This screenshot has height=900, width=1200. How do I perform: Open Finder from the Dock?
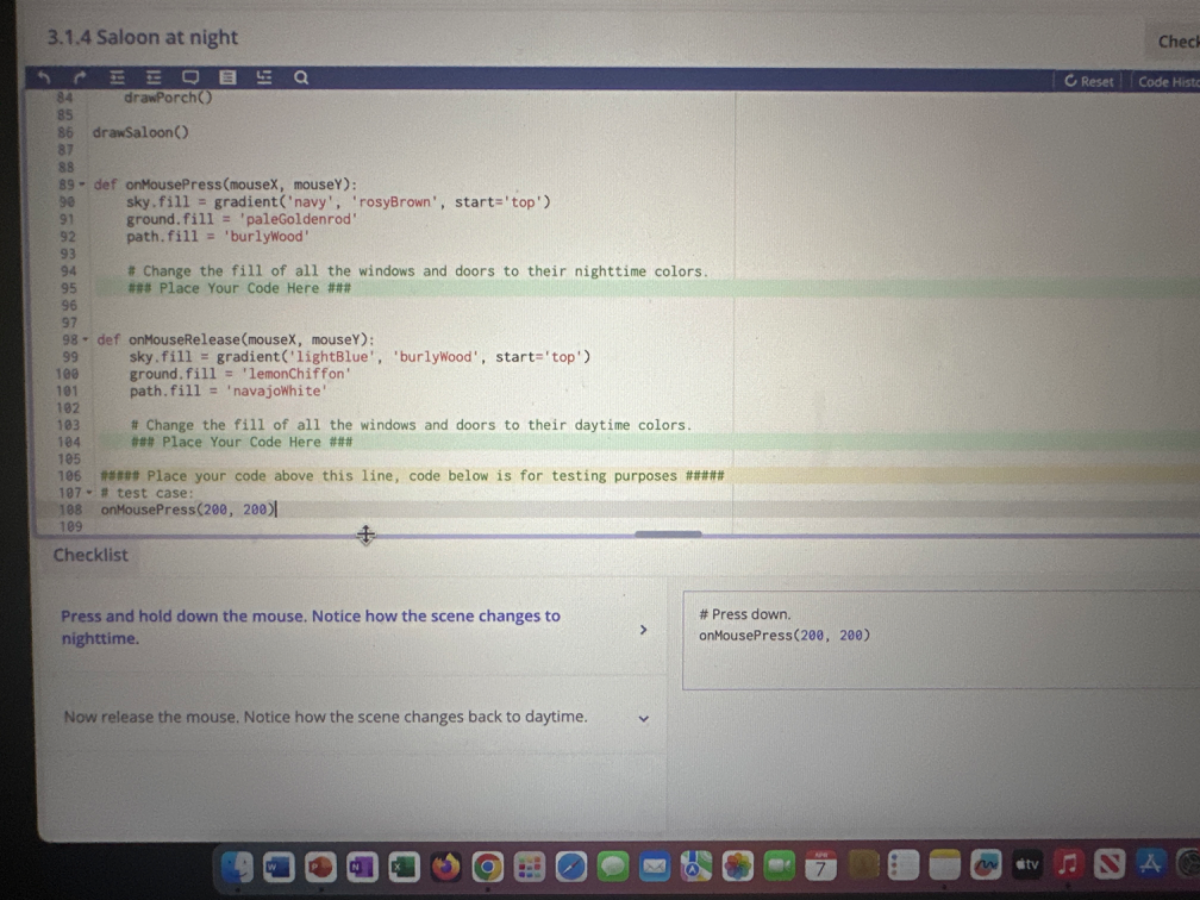pos(237,866)
